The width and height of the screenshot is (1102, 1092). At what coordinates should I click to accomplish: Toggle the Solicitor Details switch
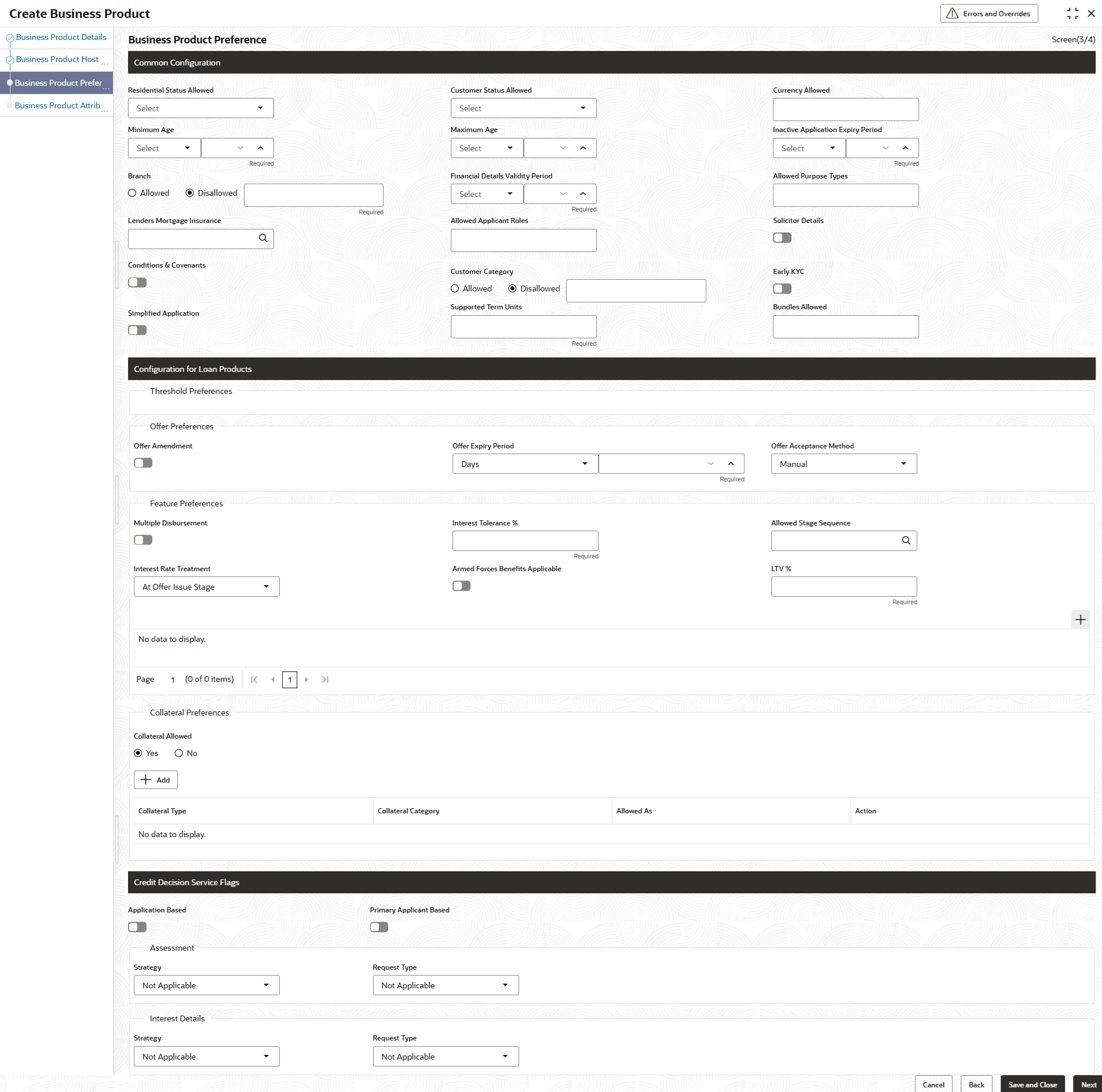click(782, 238)
